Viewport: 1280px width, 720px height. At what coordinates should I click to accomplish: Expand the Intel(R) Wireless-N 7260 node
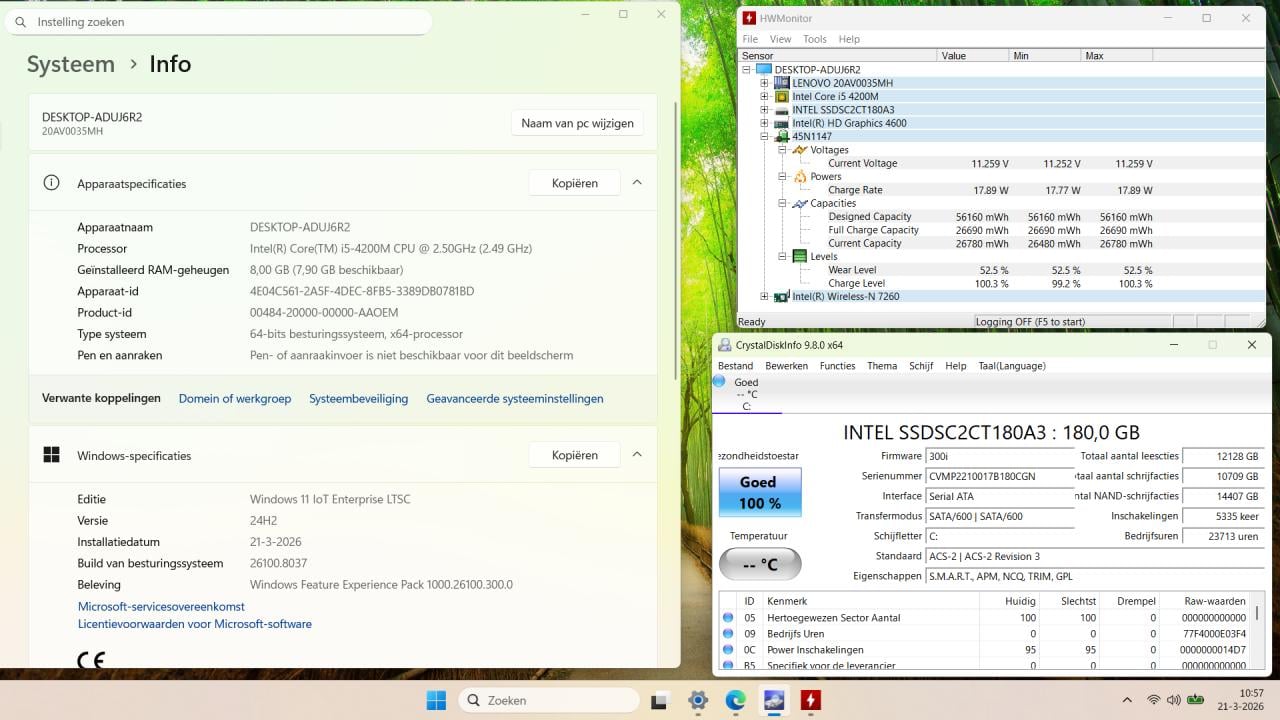point(765,296)
